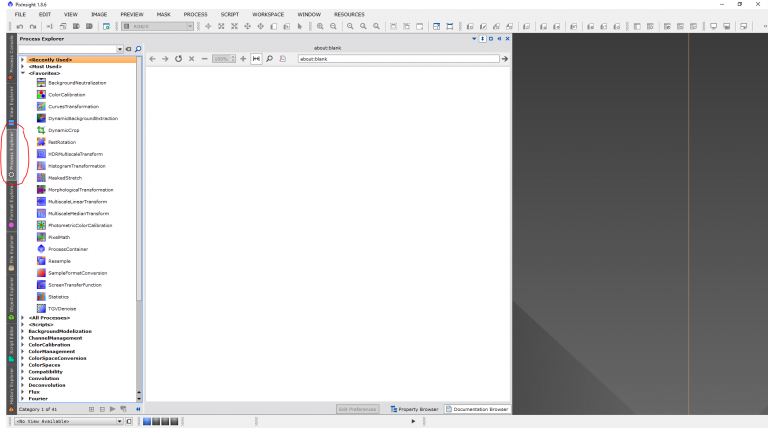Click the find magnifier icon in documentation browser
This screenshot has width=768, height=428.
(270, 59)
